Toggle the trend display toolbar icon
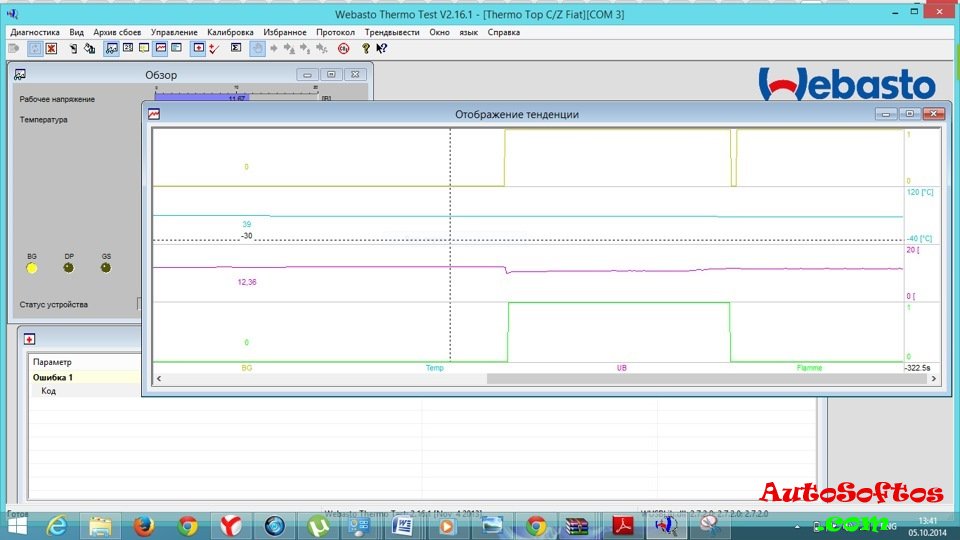 (160, 48)
